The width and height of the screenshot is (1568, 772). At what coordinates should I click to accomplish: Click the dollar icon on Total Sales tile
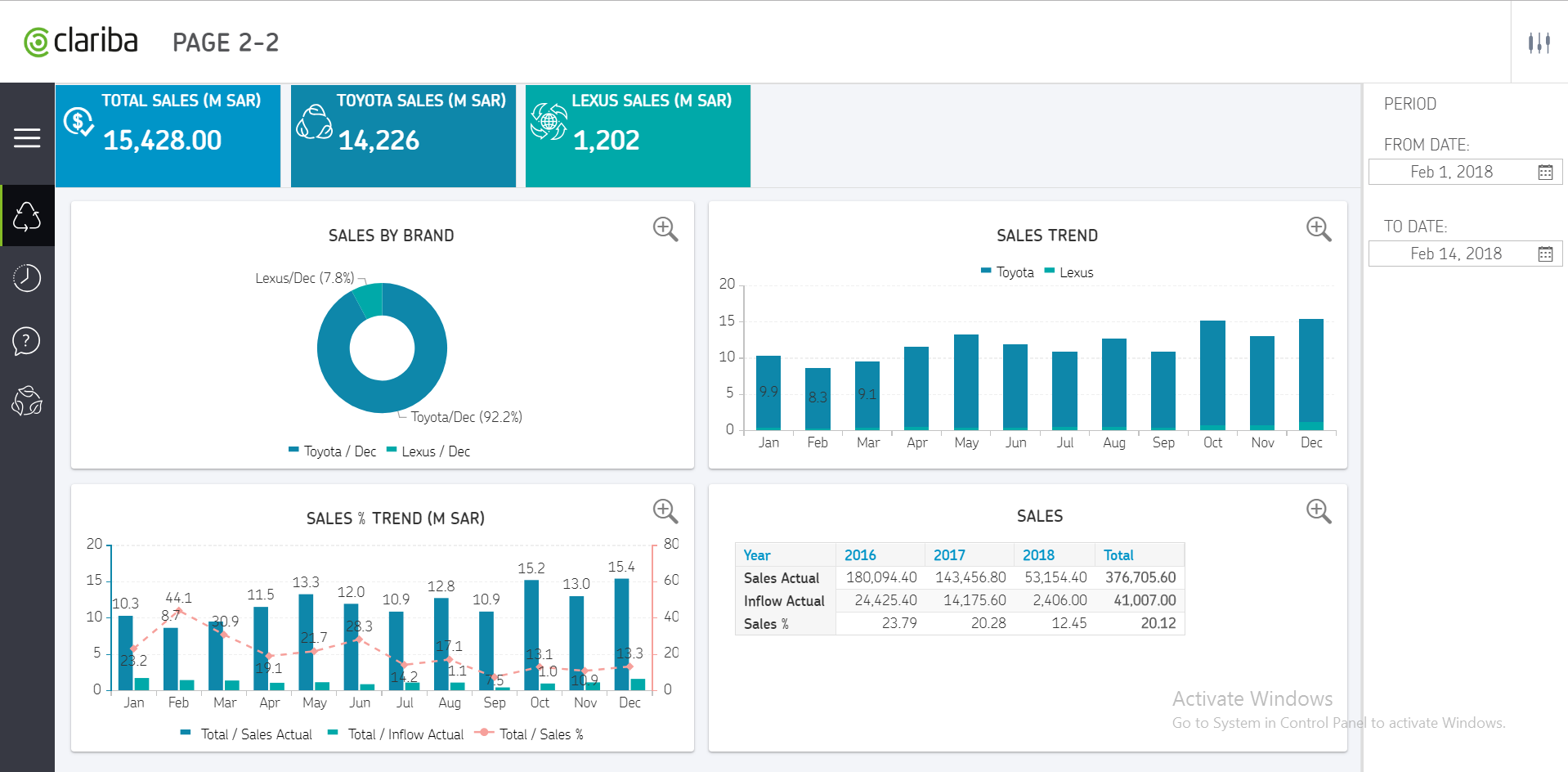point(78,123)
